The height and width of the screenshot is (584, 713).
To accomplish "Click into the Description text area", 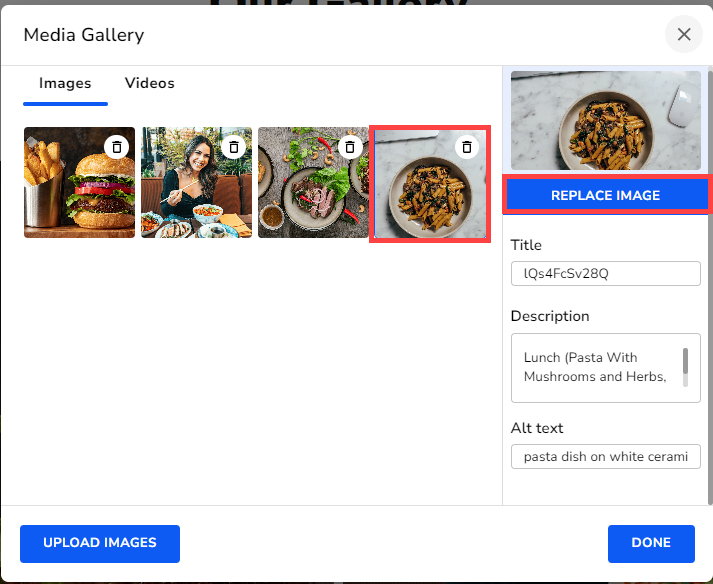I will pos(595,367).
